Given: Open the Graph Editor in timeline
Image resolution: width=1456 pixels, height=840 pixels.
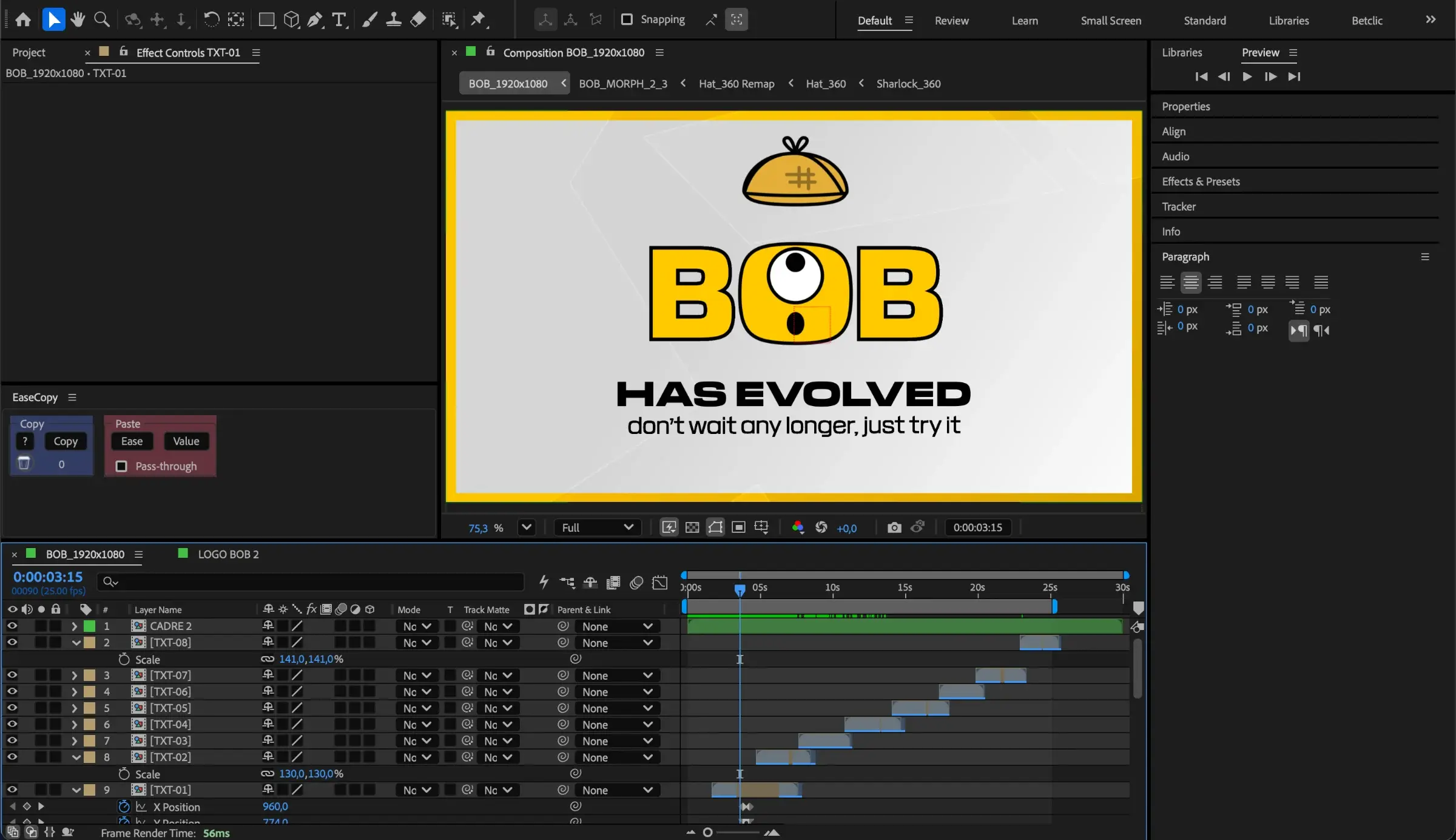Looking at the screenshot, I should pos(659,583).
